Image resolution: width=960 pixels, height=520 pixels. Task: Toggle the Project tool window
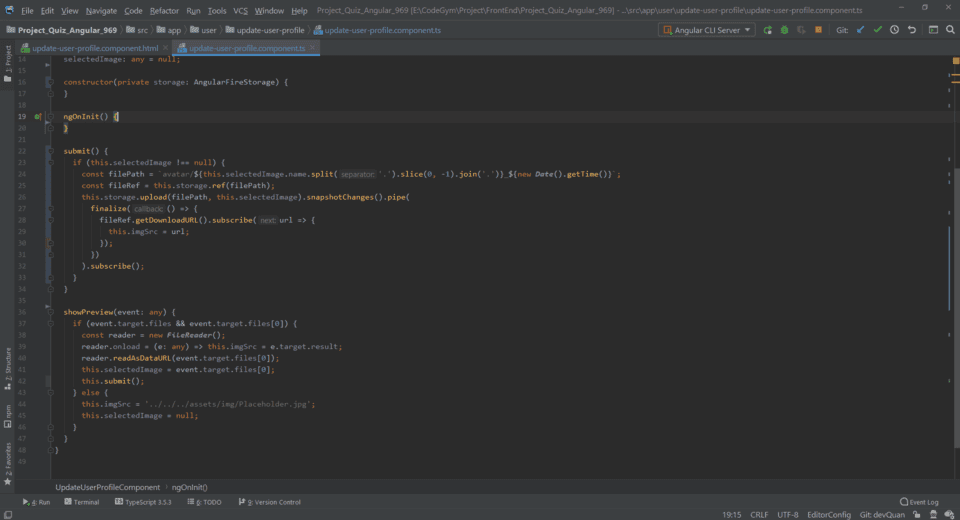pyautogui.click(x=8, y=58)
